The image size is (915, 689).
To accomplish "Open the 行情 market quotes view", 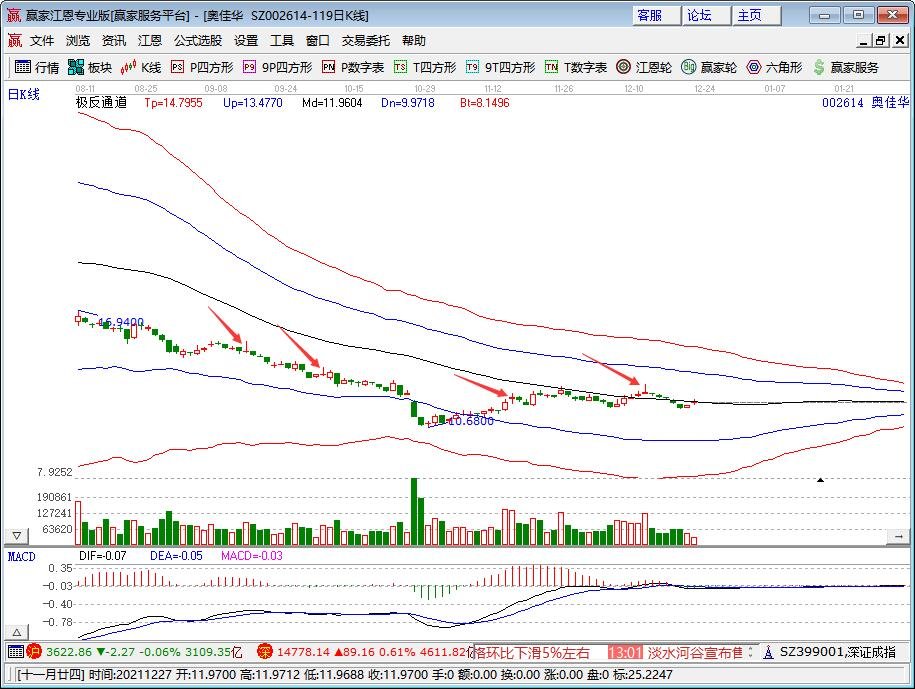I will click(x=37, y=67).
